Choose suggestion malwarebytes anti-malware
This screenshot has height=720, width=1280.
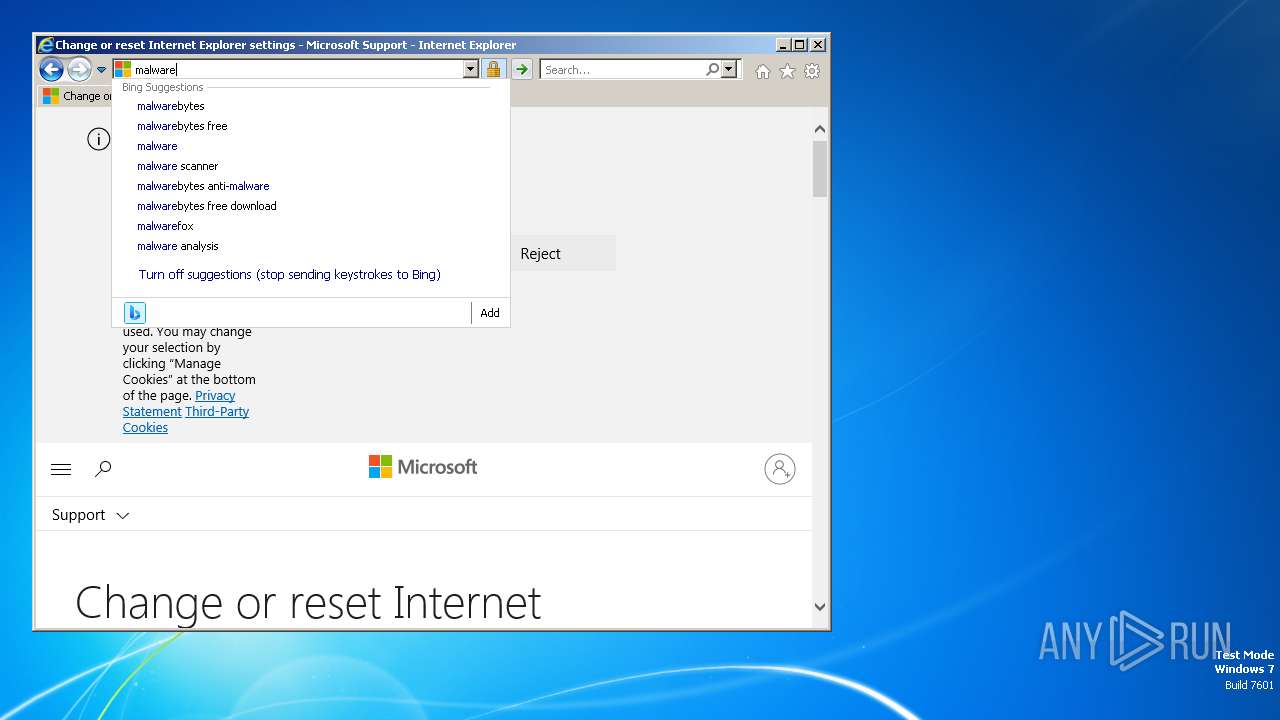(x=203, y=186)
